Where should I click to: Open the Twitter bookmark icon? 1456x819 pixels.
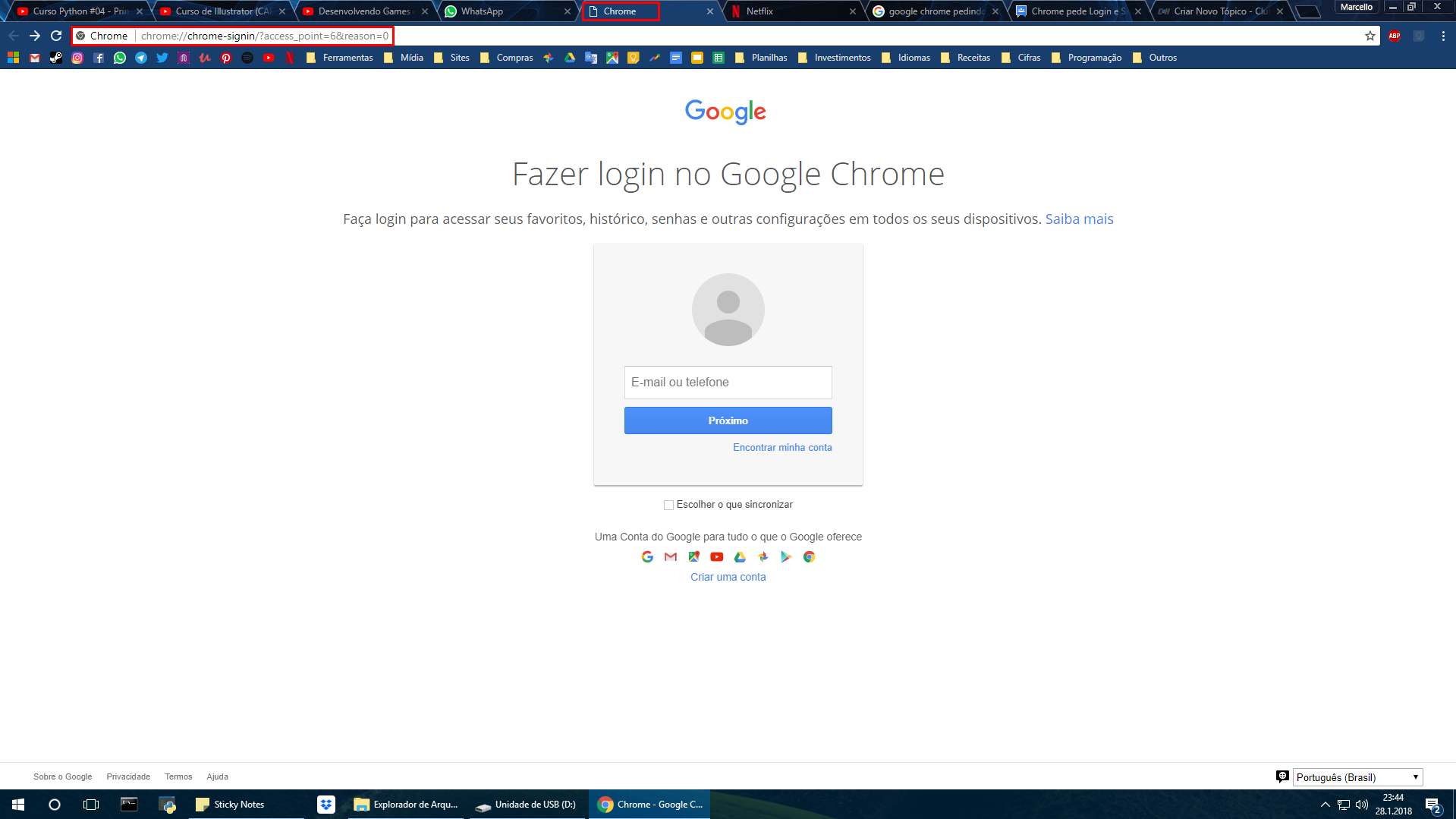[x=162, y=58]
